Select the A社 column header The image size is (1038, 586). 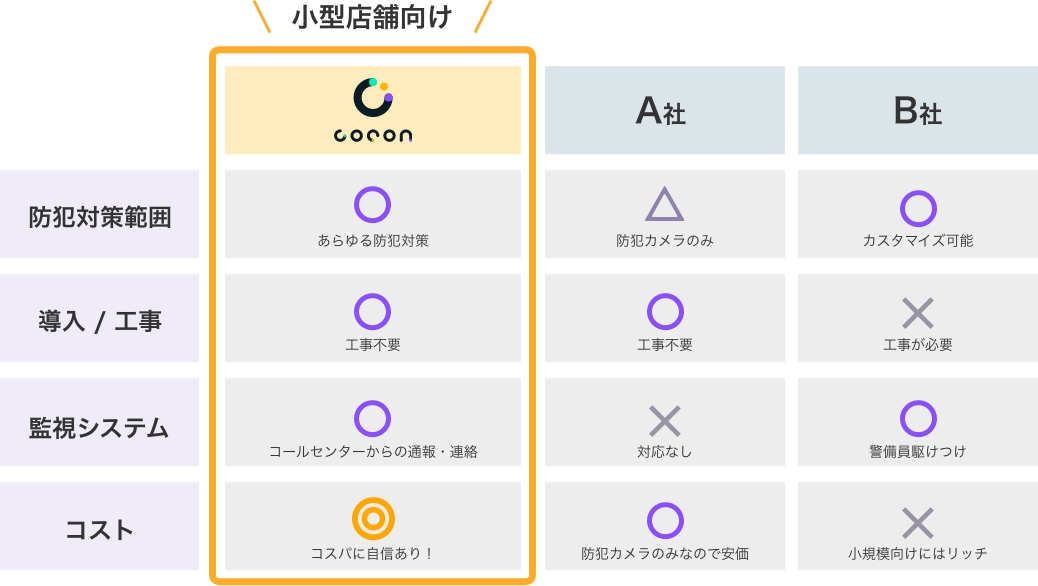(665, 110)
